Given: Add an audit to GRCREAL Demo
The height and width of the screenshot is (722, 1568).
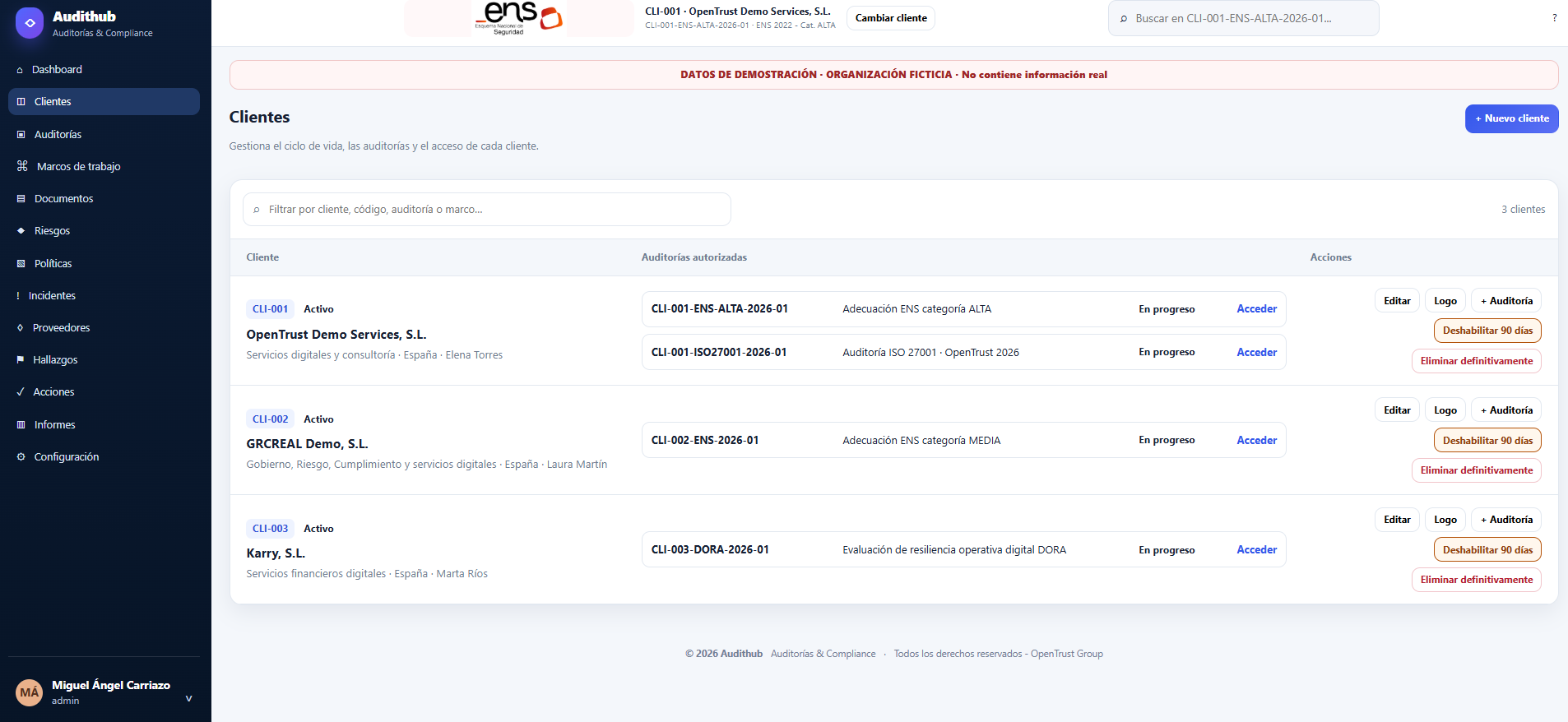Looking at the screenshot, I should [x=1506, y=410].
